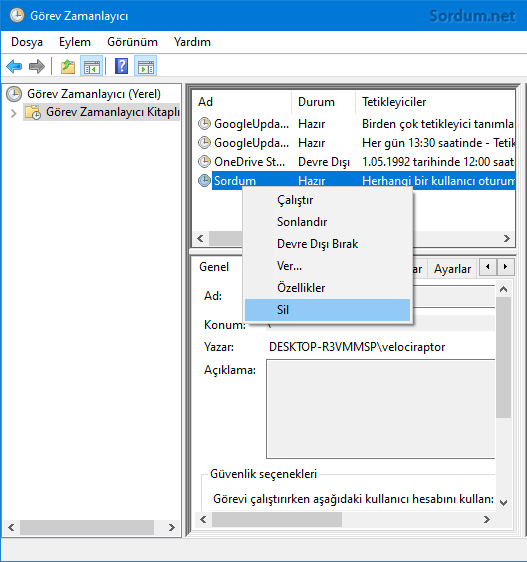Click the Birden çok tetikleyici trigger text

[x=438, y=124]
